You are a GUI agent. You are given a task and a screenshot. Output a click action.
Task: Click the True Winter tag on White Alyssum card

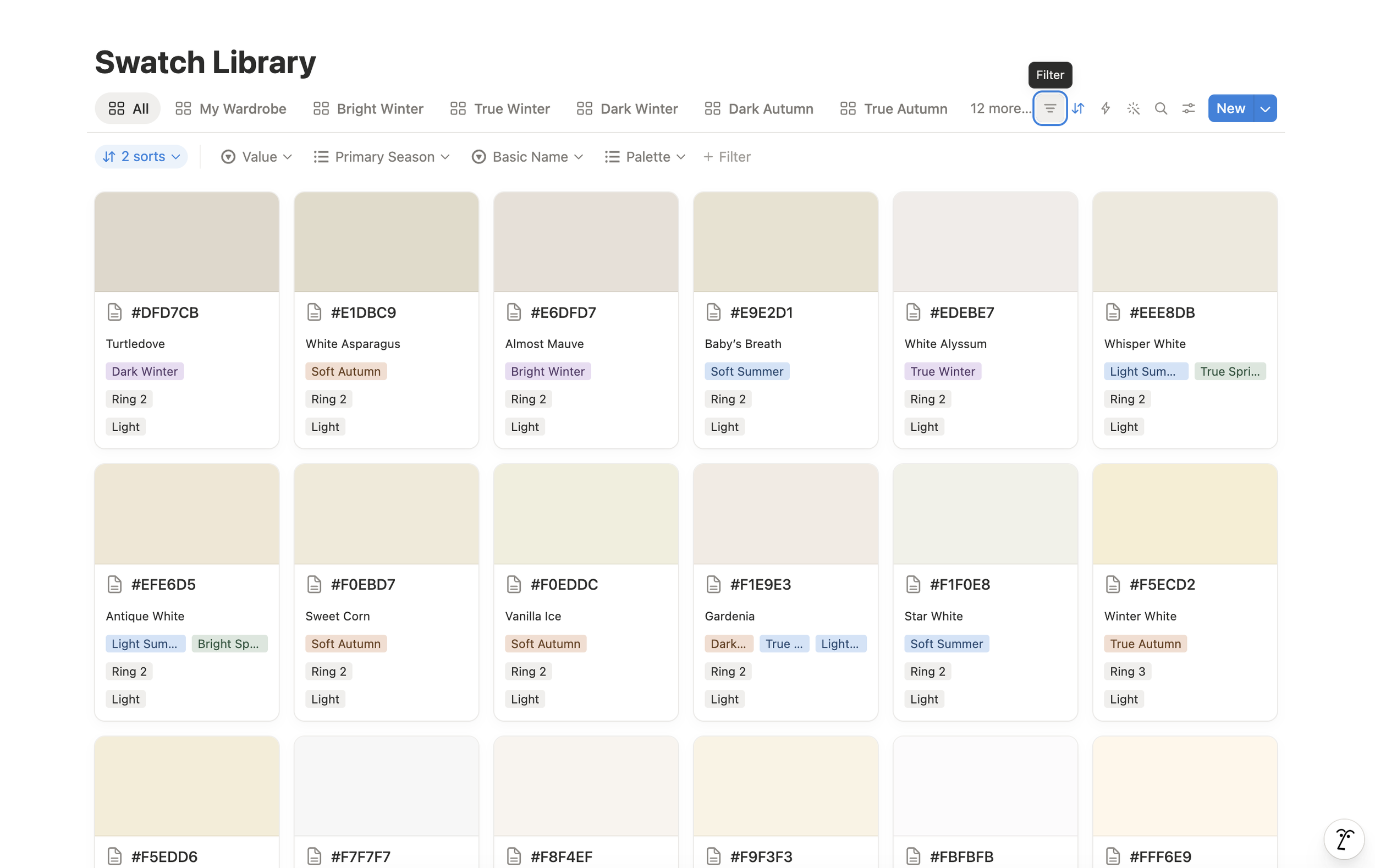[943, 371]
